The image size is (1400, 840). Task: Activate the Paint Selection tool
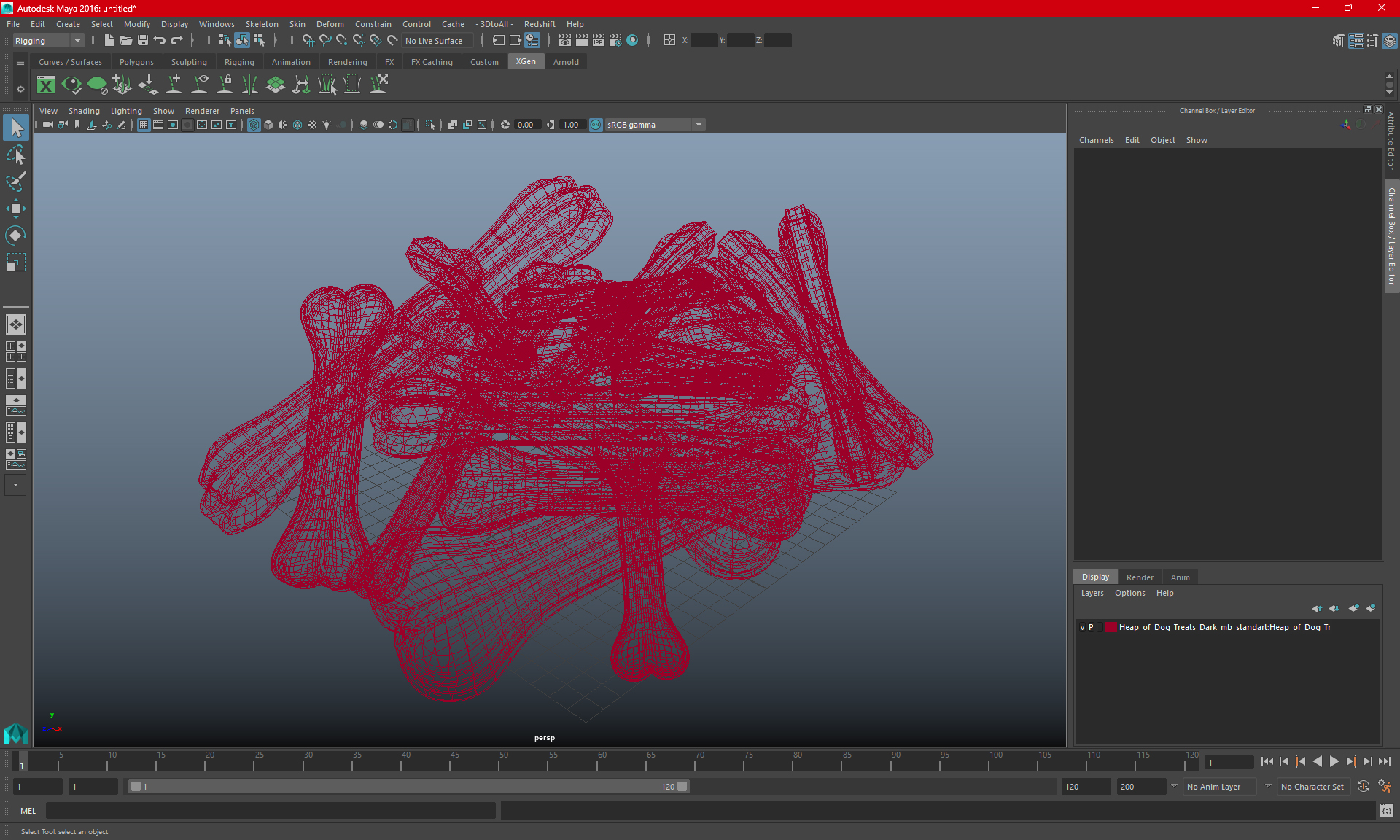pyautogui.click(x=15, y=182)
